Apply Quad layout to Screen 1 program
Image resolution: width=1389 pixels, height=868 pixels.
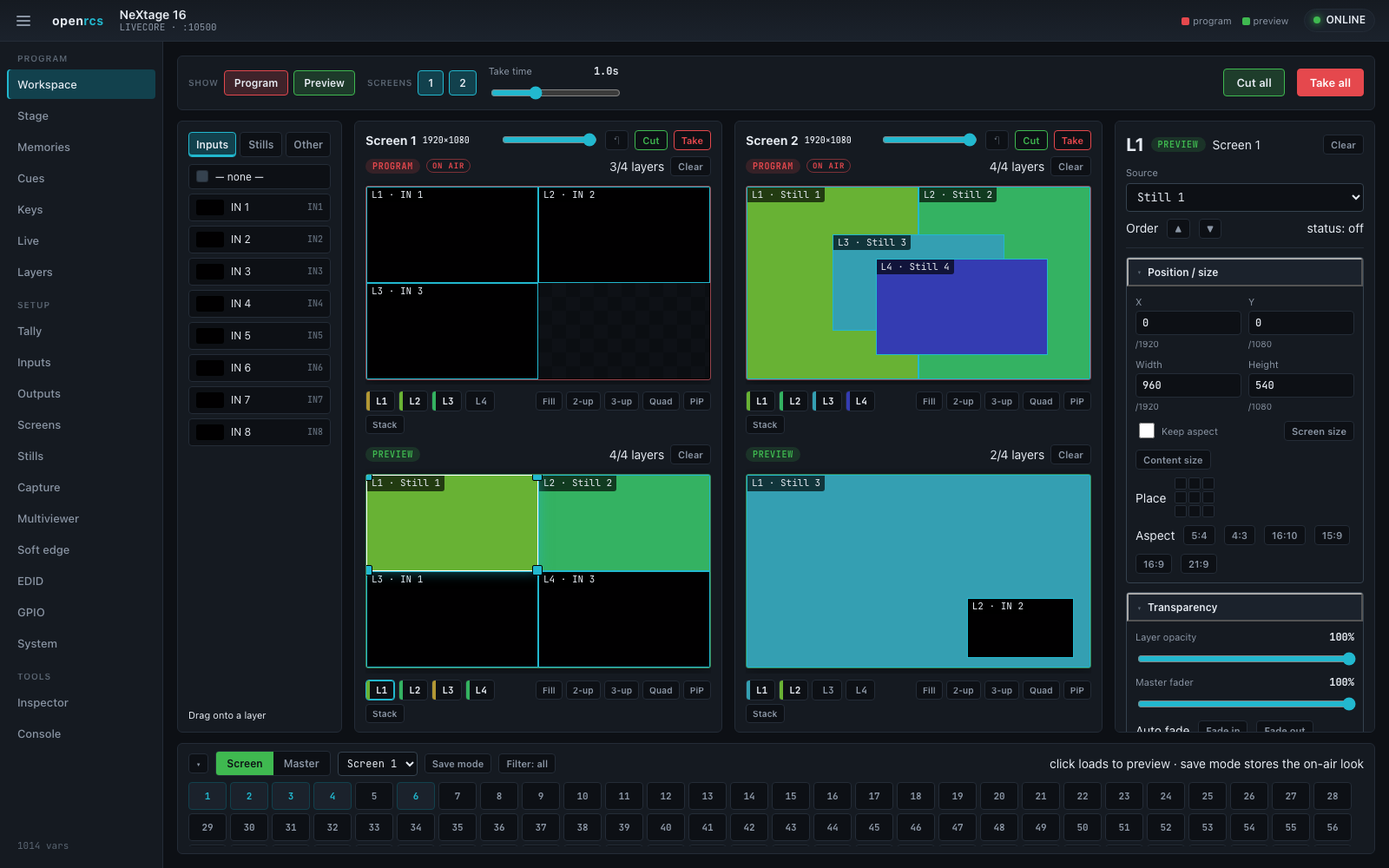[x=661, y=401]
